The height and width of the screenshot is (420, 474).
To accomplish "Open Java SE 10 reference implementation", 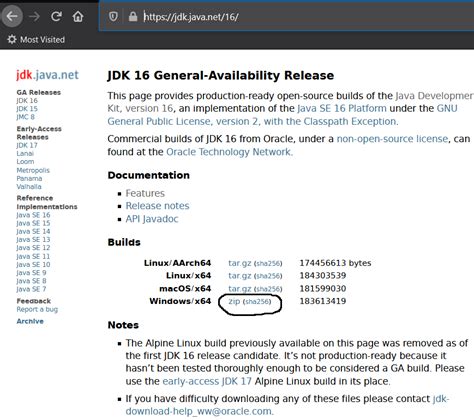I will pyautogui.click(x=33, y=264).
